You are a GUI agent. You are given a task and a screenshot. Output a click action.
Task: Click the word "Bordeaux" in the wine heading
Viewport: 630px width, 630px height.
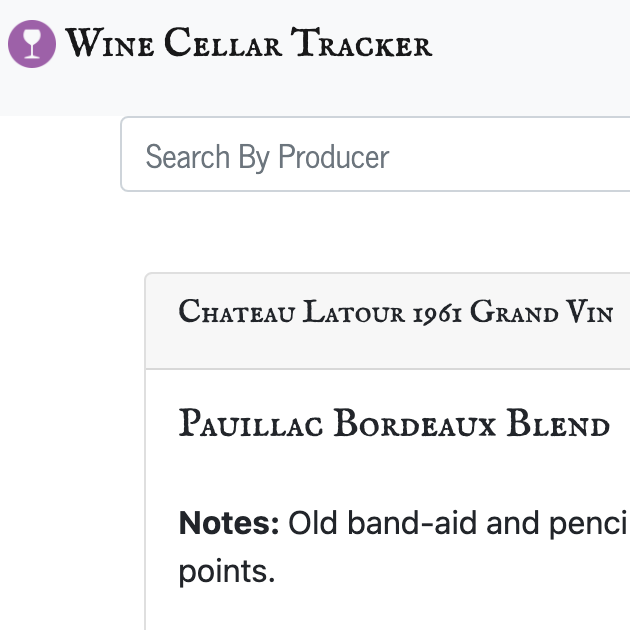point(415,423)
